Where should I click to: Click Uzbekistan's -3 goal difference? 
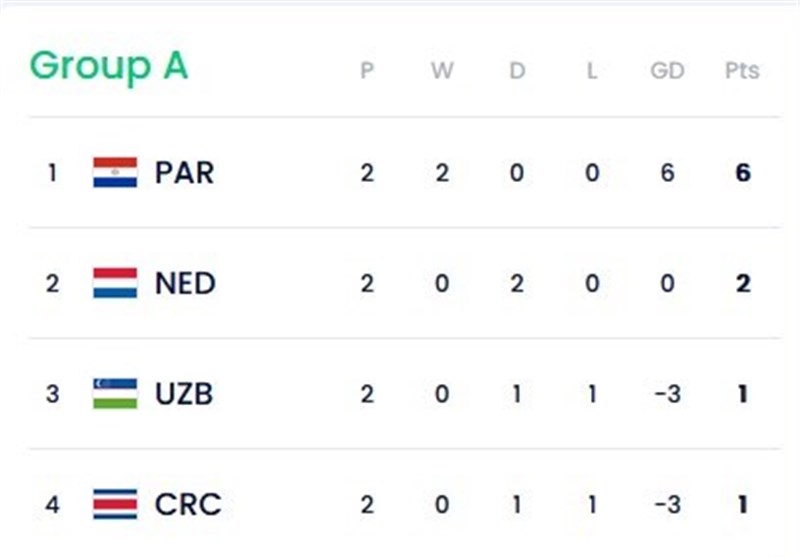click(667, 394)
